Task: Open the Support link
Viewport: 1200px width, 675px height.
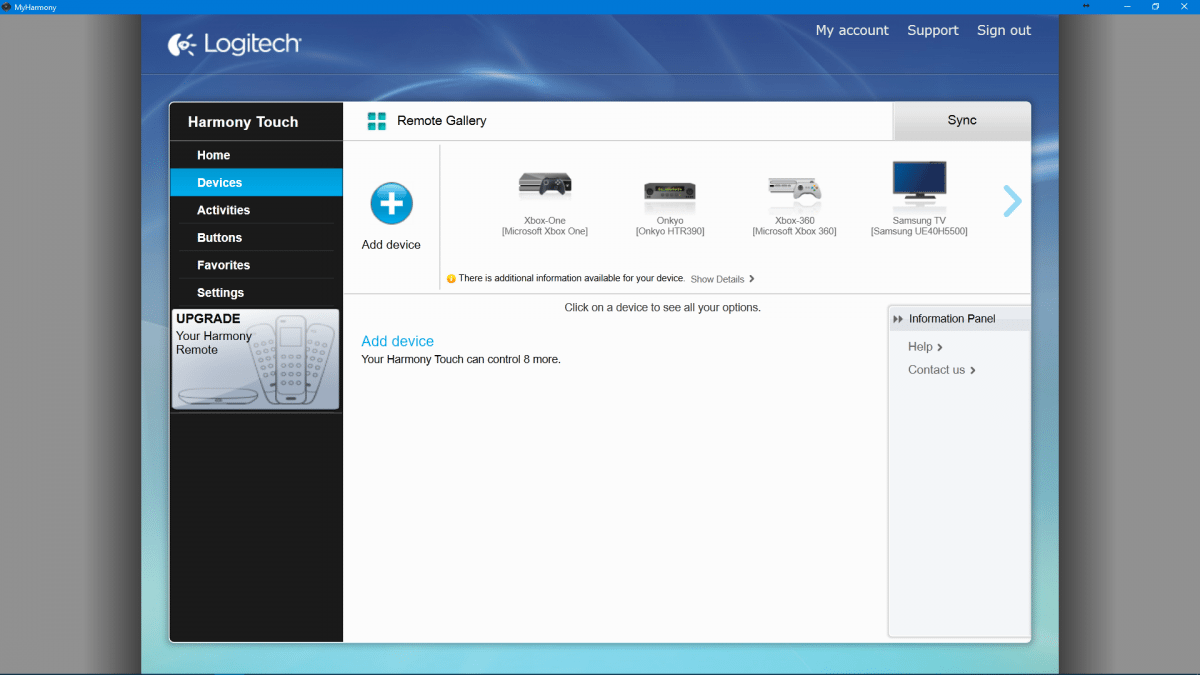Action: [x=933, y=30]
